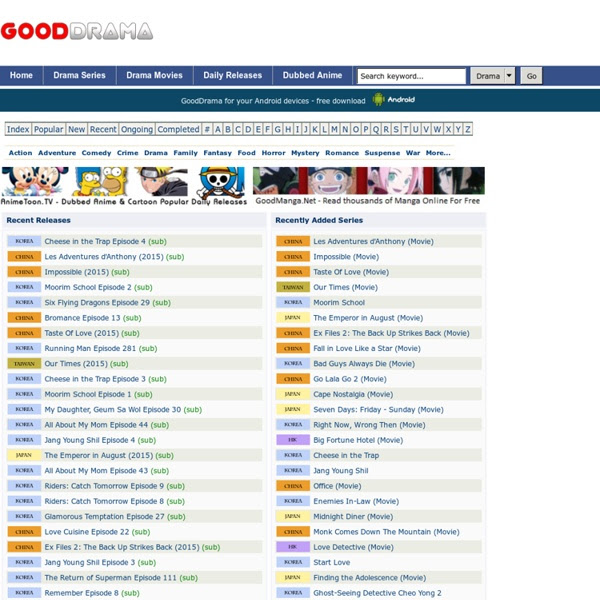
Task: Open Taste Of Love (Movie)
Action: tap(351, 272)
